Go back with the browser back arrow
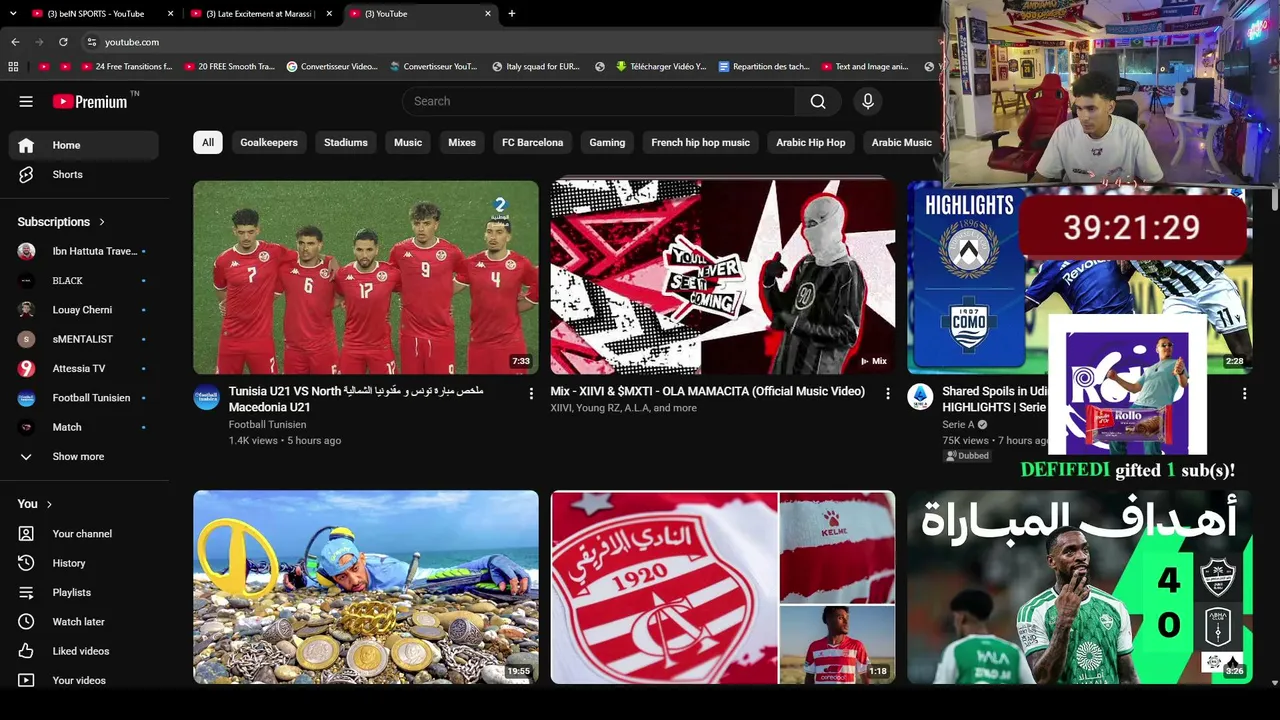 coord(15,42)
